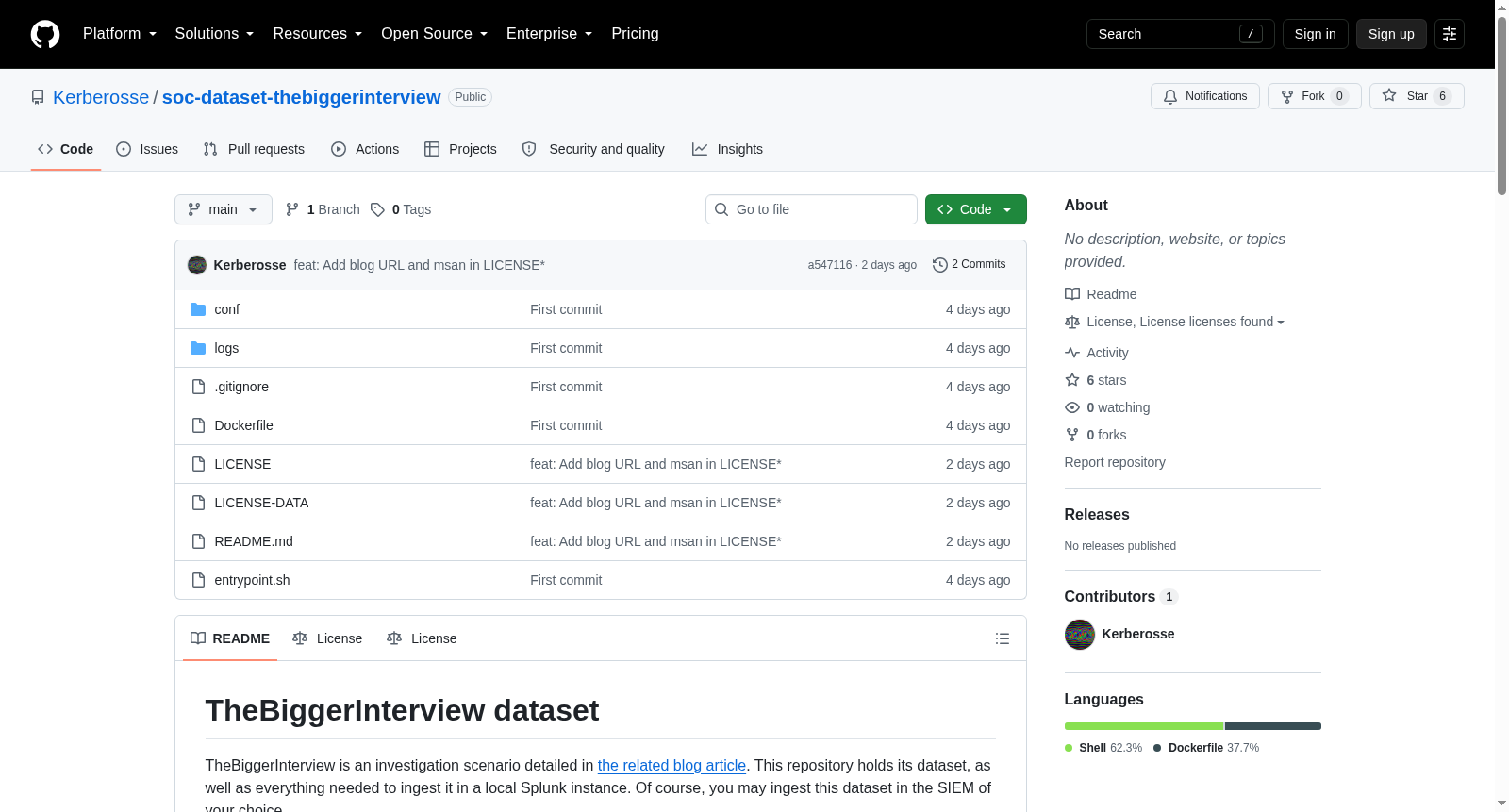Expand the Resources menu
1509x812 pixels.
pyautogui.click(x=317, y=34)
